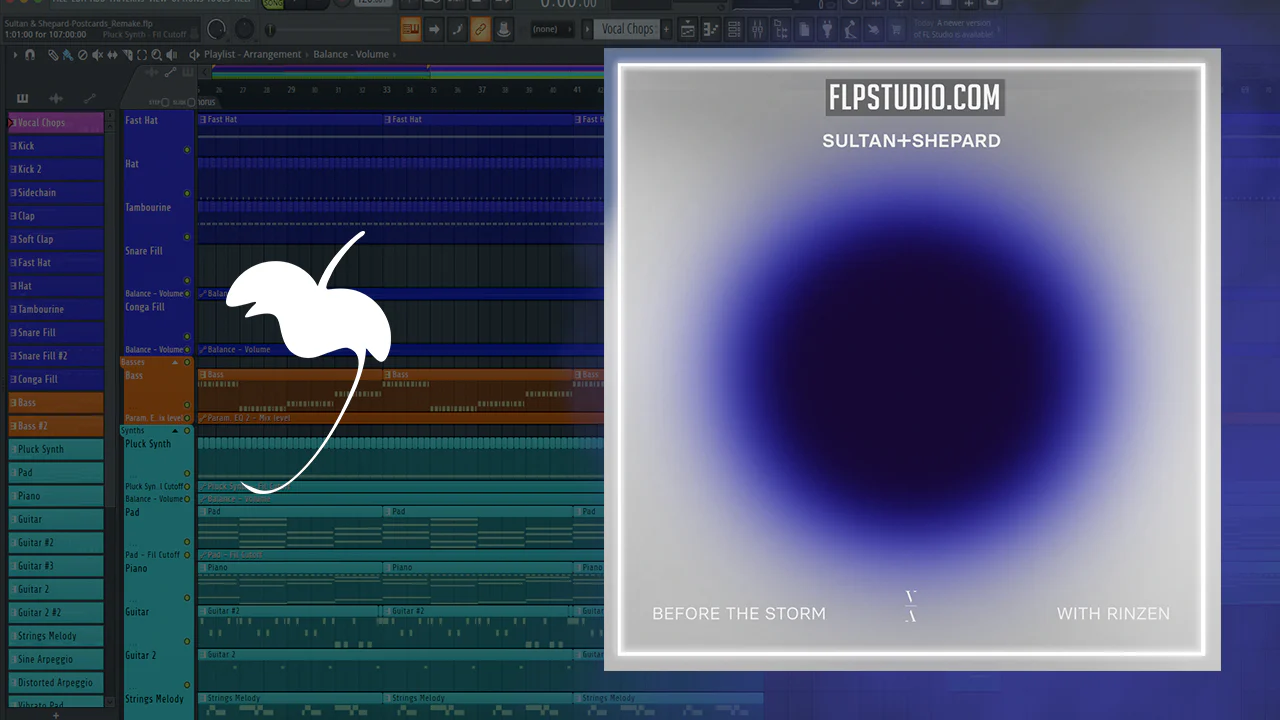Toggle the Fast Hat track mute switch

tap(187, 150)
